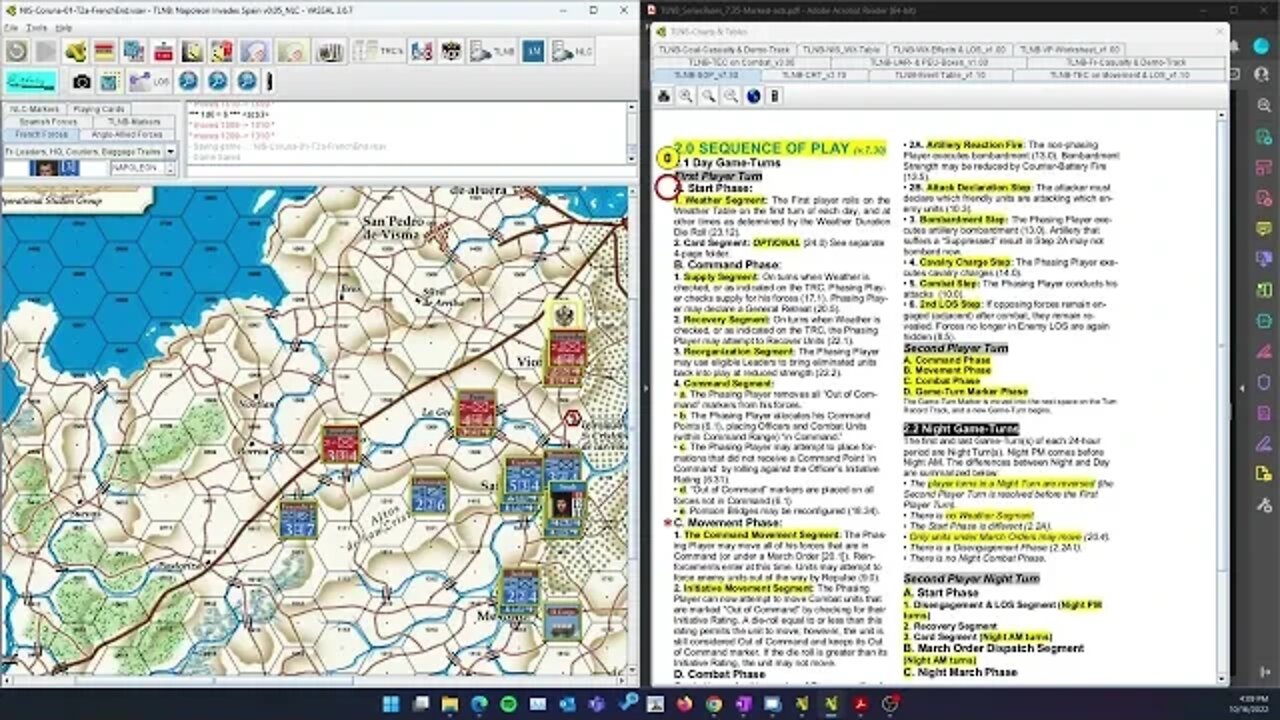Viewport: 1280px width, 720px height.
Task: Click the NAPOLEON list entry
Action: (138, 168)
